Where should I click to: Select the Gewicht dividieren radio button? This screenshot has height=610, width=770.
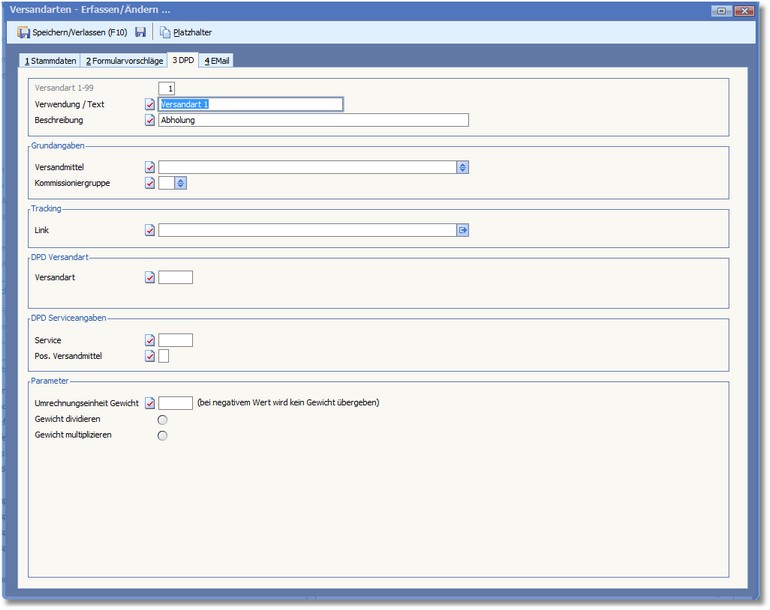click(x=163, y=419)
